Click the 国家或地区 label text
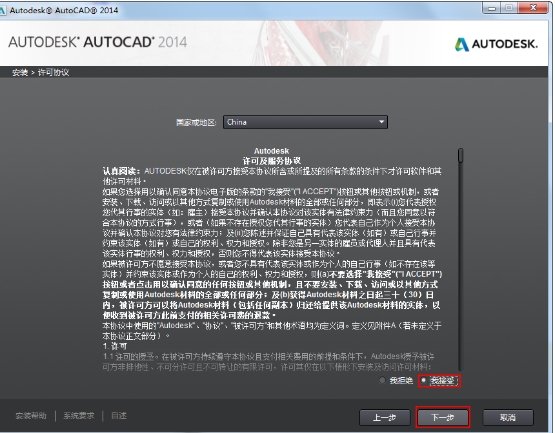 pos(196,123)
